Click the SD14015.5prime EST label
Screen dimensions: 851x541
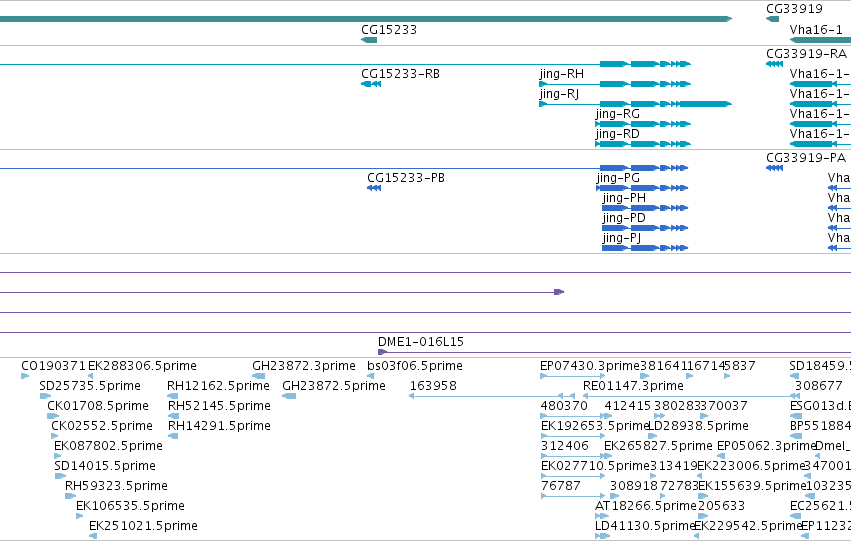point(105,466)
